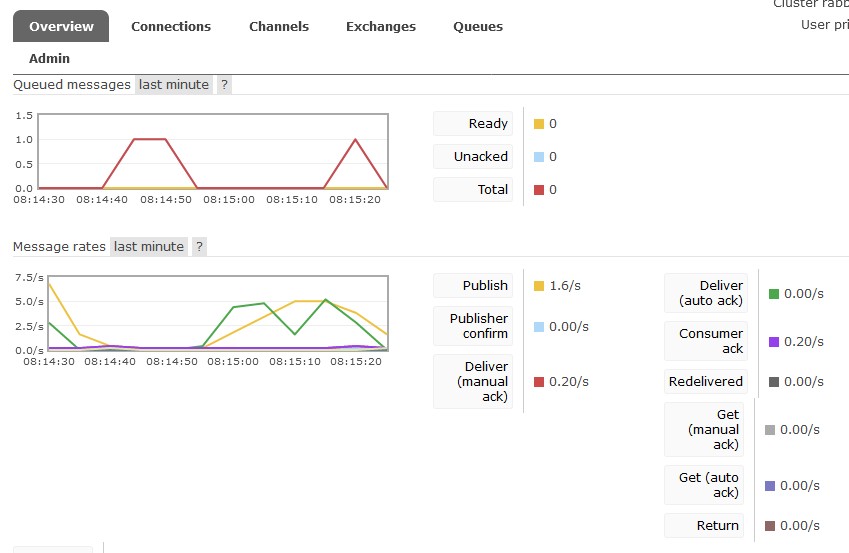Screen dimensions: 849x553
Task: Click the red Deliver manual ack swatch
Action: point(539,382)
